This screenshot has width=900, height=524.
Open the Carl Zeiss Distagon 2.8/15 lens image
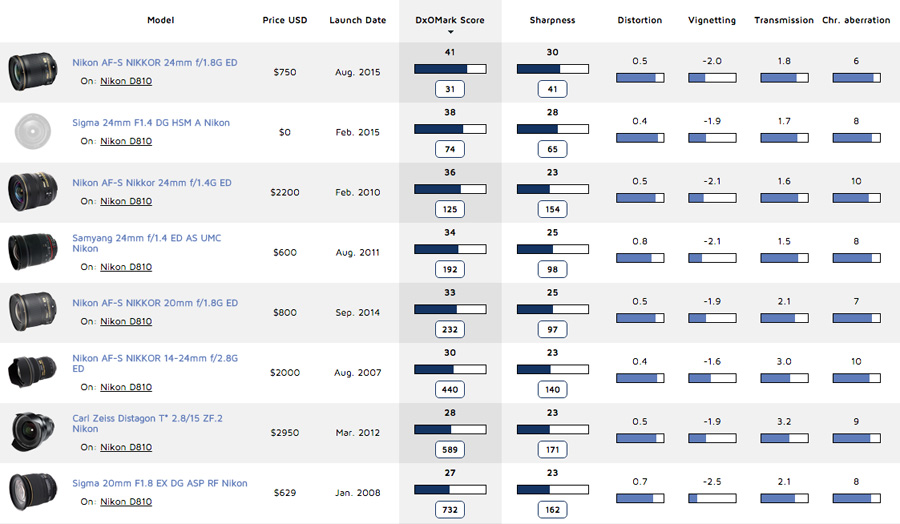click(33, 432)
